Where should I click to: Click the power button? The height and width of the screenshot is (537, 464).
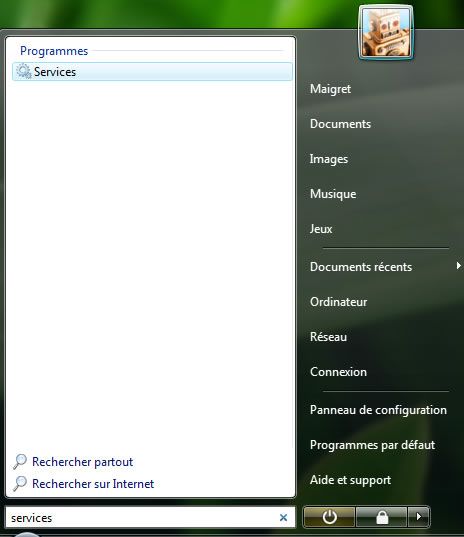[329, 517]
